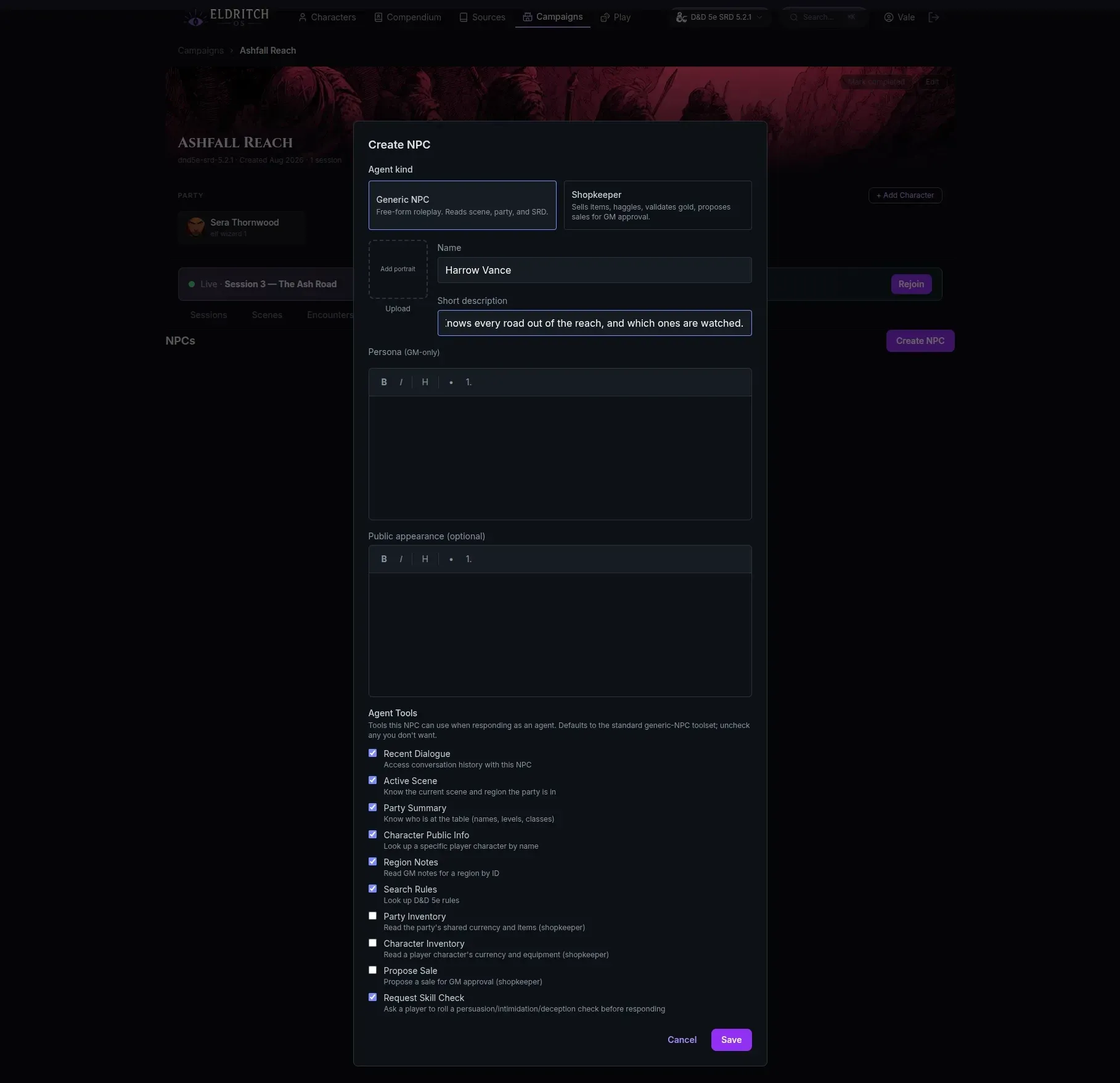Bold text in the Persona editor toolbar

(x=384, y=382)
